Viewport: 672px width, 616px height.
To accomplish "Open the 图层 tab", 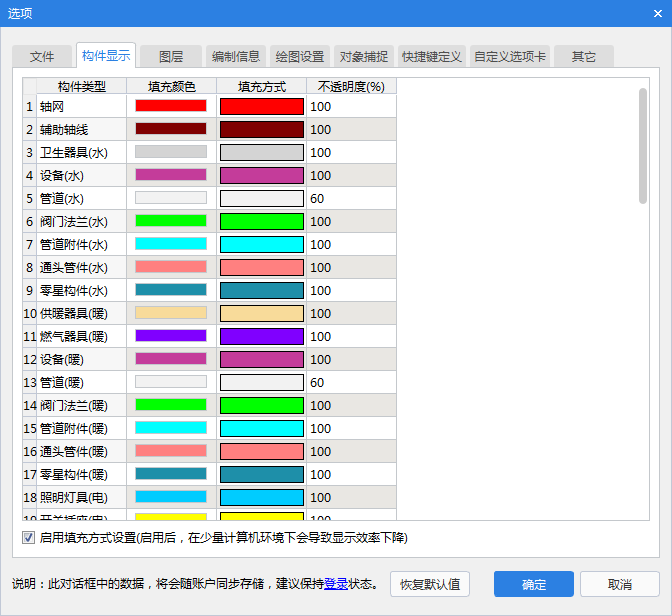I will [x=171, y=57].
